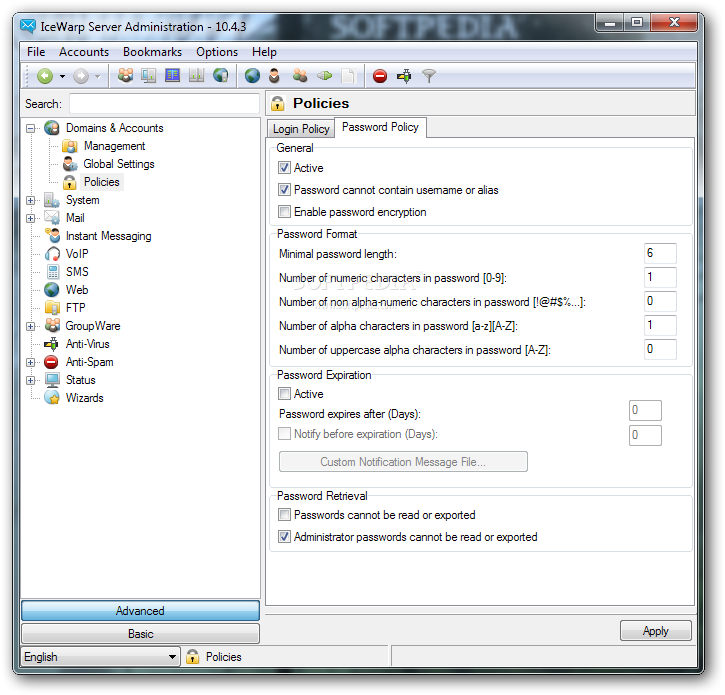Click the two users group toolbar icon
This screenshot has width=725, height=695.
(300, 75)
